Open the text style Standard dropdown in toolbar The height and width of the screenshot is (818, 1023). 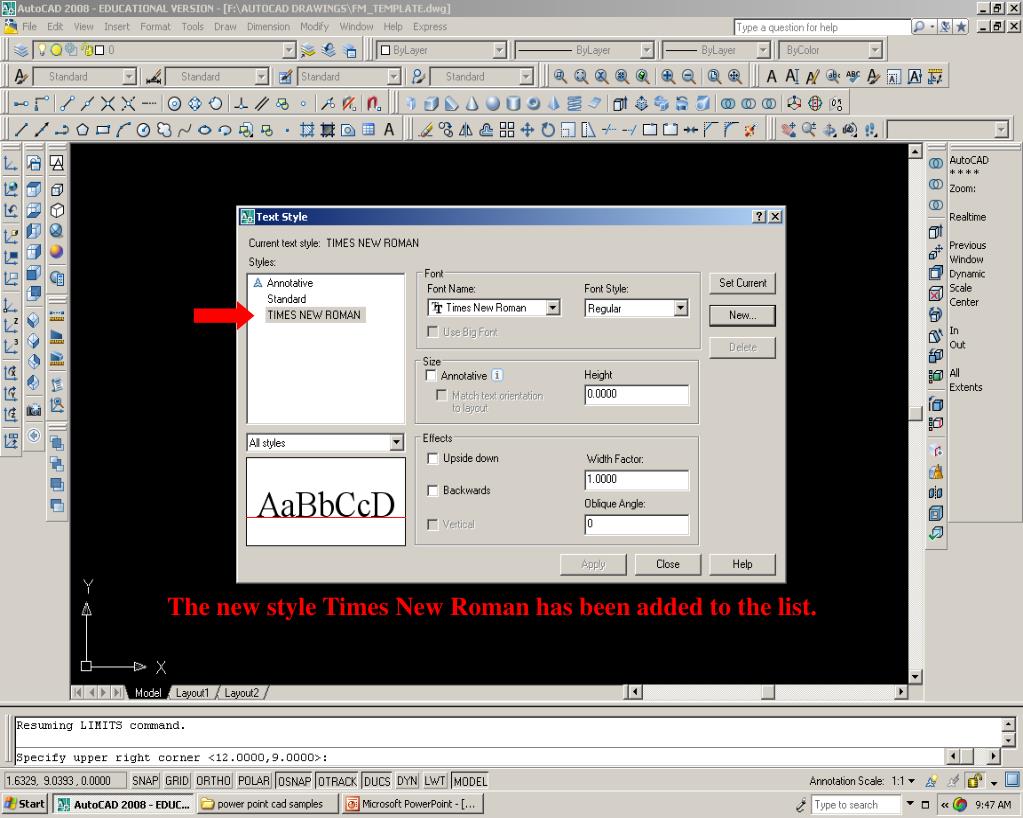[129, 76]
